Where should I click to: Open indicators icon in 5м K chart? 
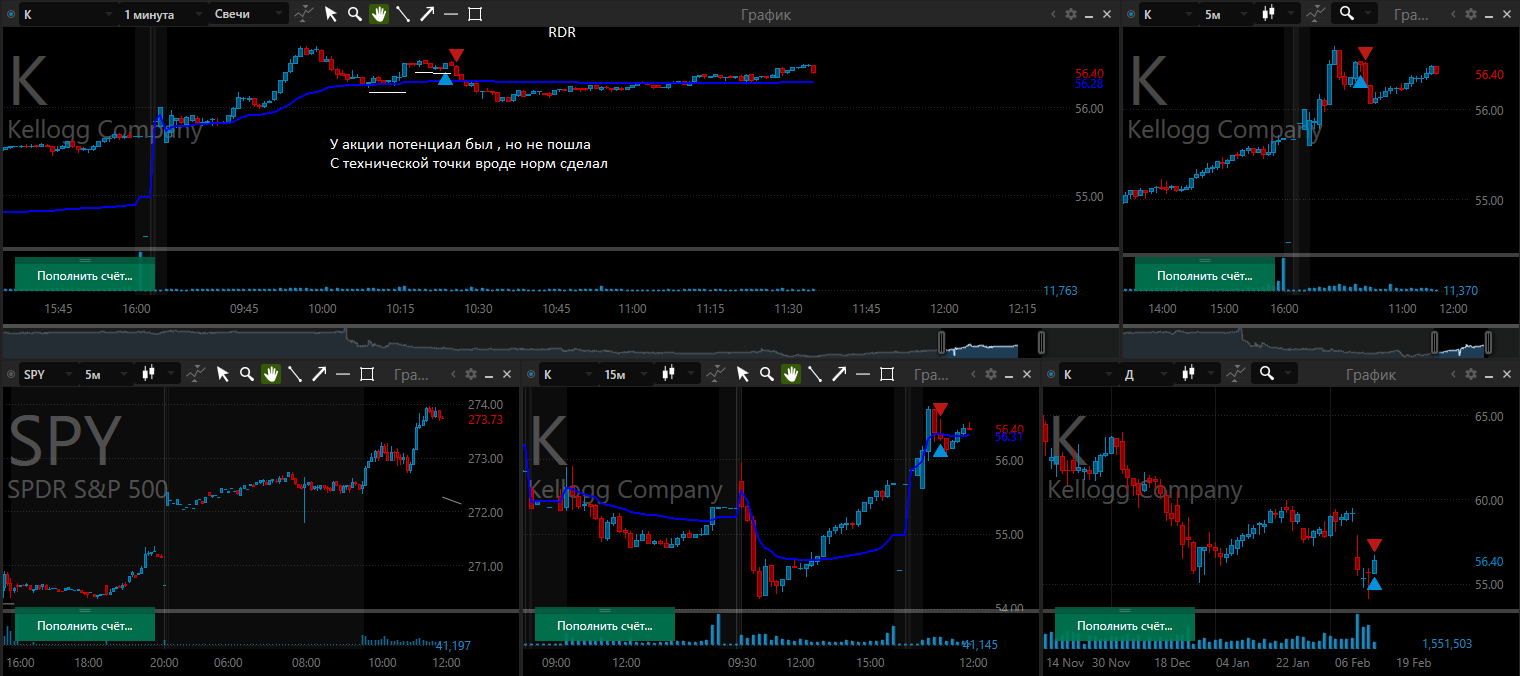click(x=1316, y=14)
